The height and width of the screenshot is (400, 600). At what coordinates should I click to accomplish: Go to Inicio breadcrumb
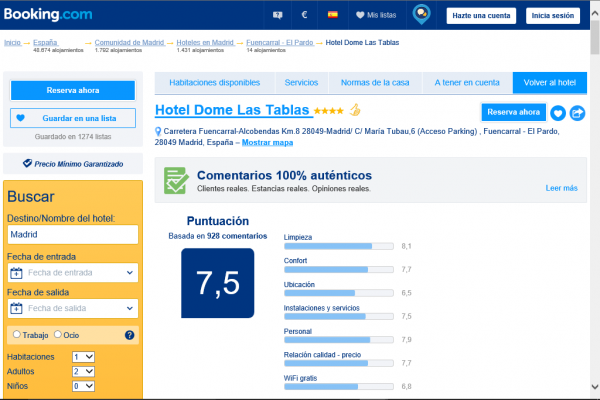coord(12,42)
